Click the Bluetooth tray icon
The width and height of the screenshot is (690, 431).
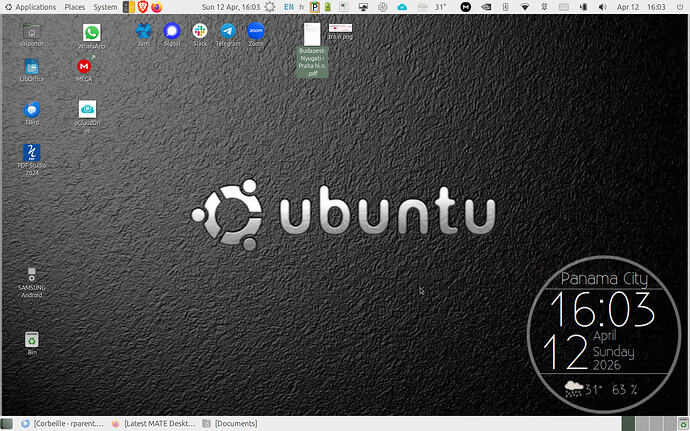pos(544,7)
